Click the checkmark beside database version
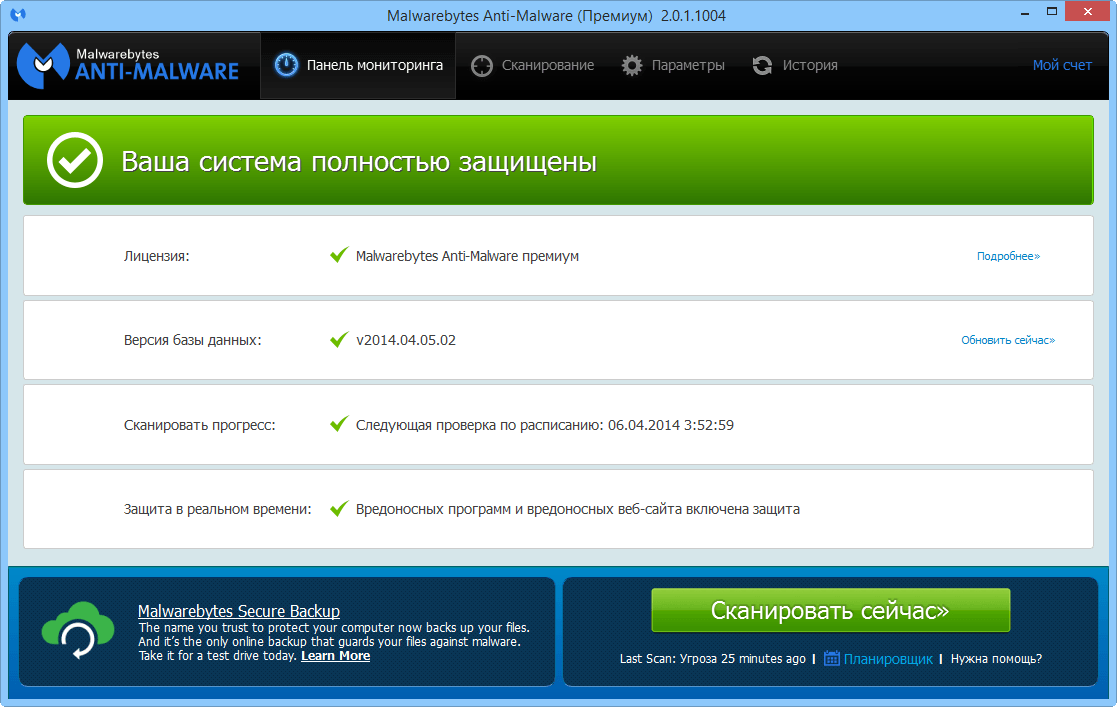This screenshot has height=707, width=1117. pos(338,340)
